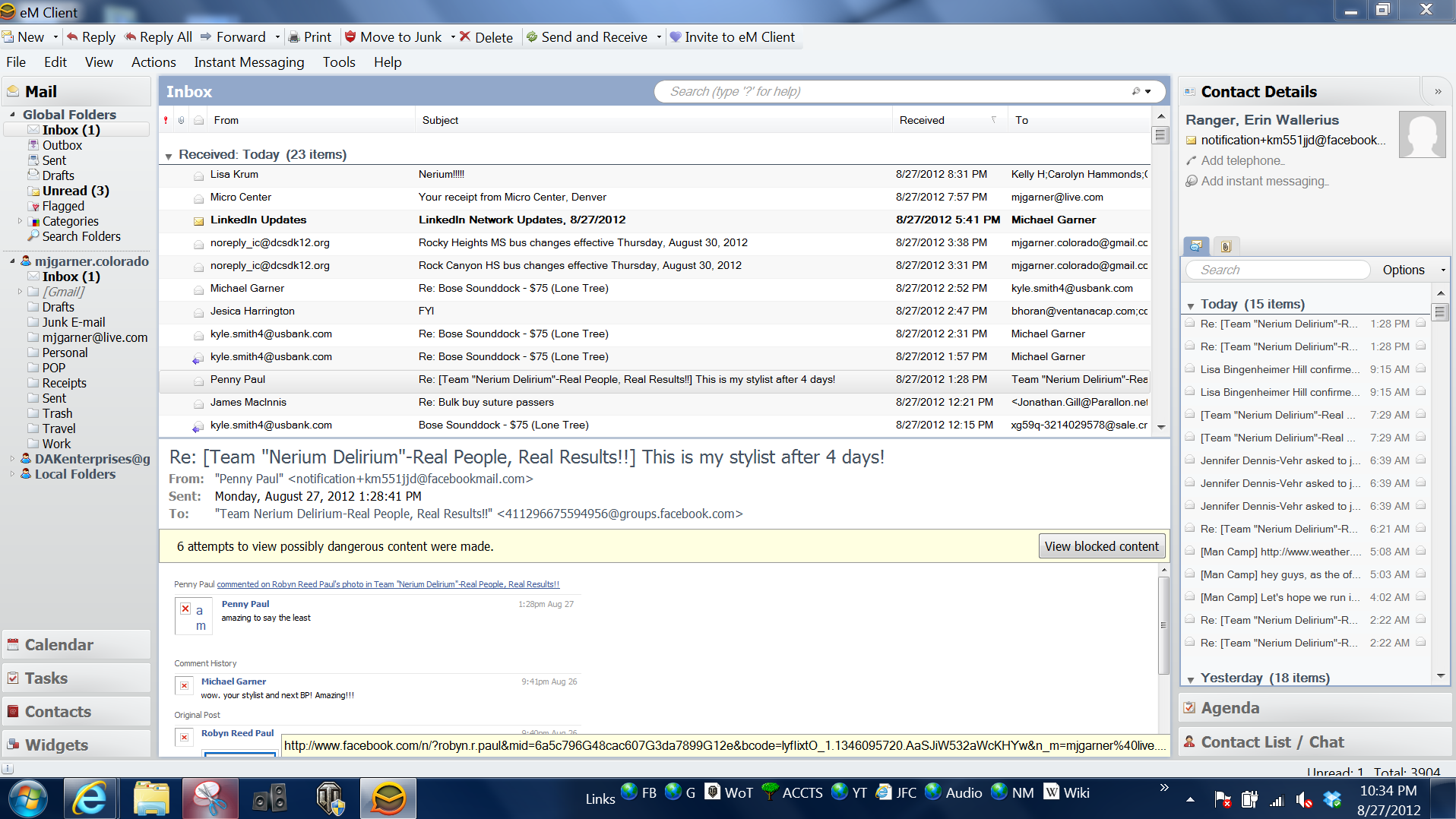Sort by the flag importance column

click(x=166, y=120)
